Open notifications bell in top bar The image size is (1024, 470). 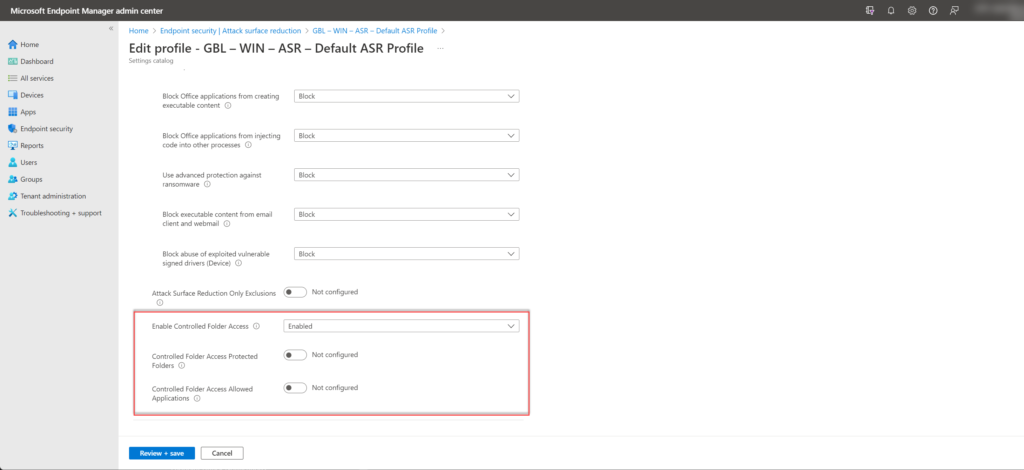coord(891,10)
